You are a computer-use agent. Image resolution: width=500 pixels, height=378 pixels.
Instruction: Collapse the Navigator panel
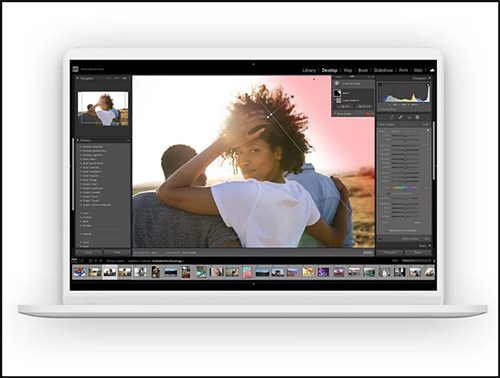pos(77,78)
